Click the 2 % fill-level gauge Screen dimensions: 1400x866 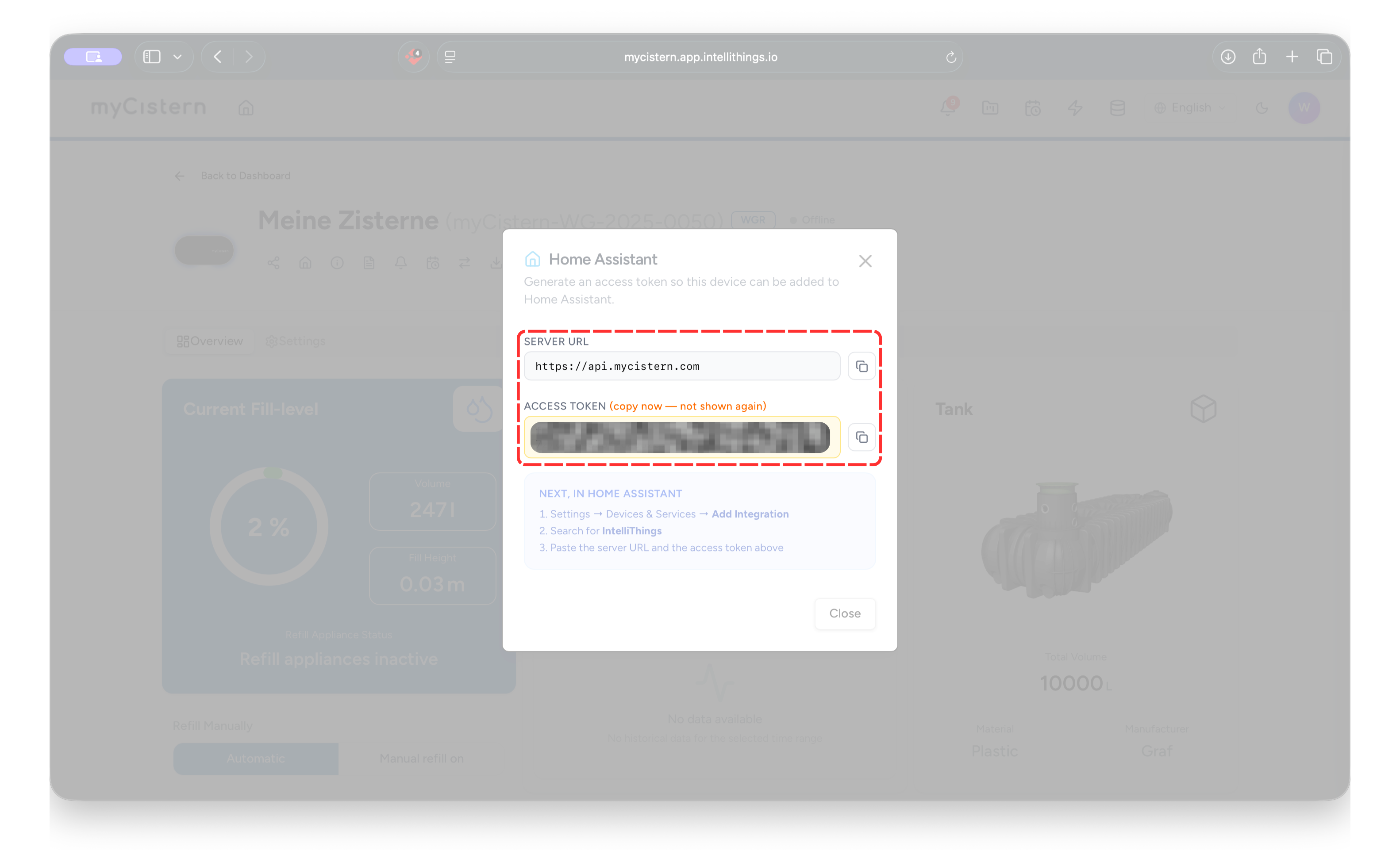tap(269, 526)
